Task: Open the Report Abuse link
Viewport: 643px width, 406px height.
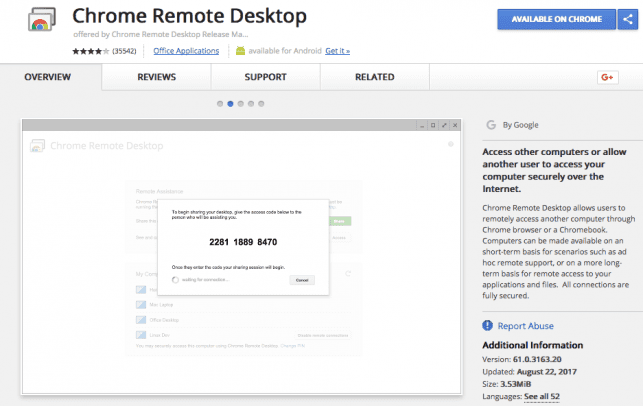Action: [525, 326]
